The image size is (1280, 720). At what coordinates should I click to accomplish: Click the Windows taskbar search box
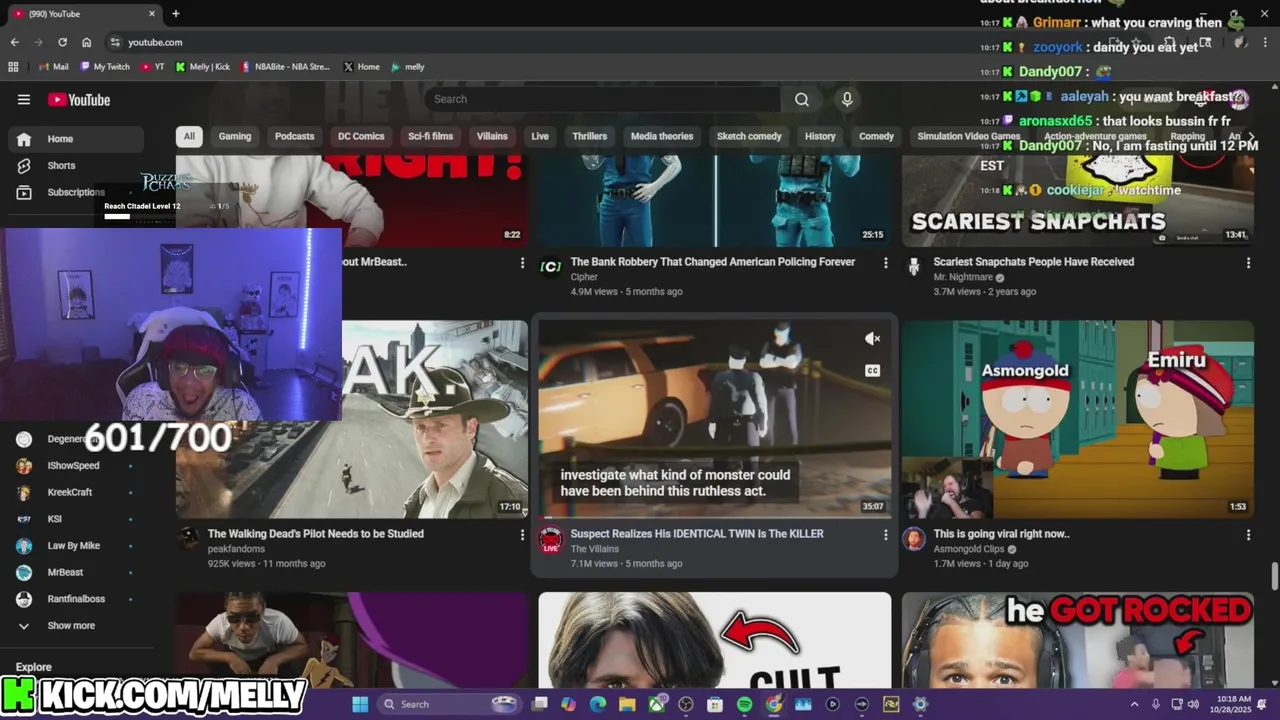449,704
